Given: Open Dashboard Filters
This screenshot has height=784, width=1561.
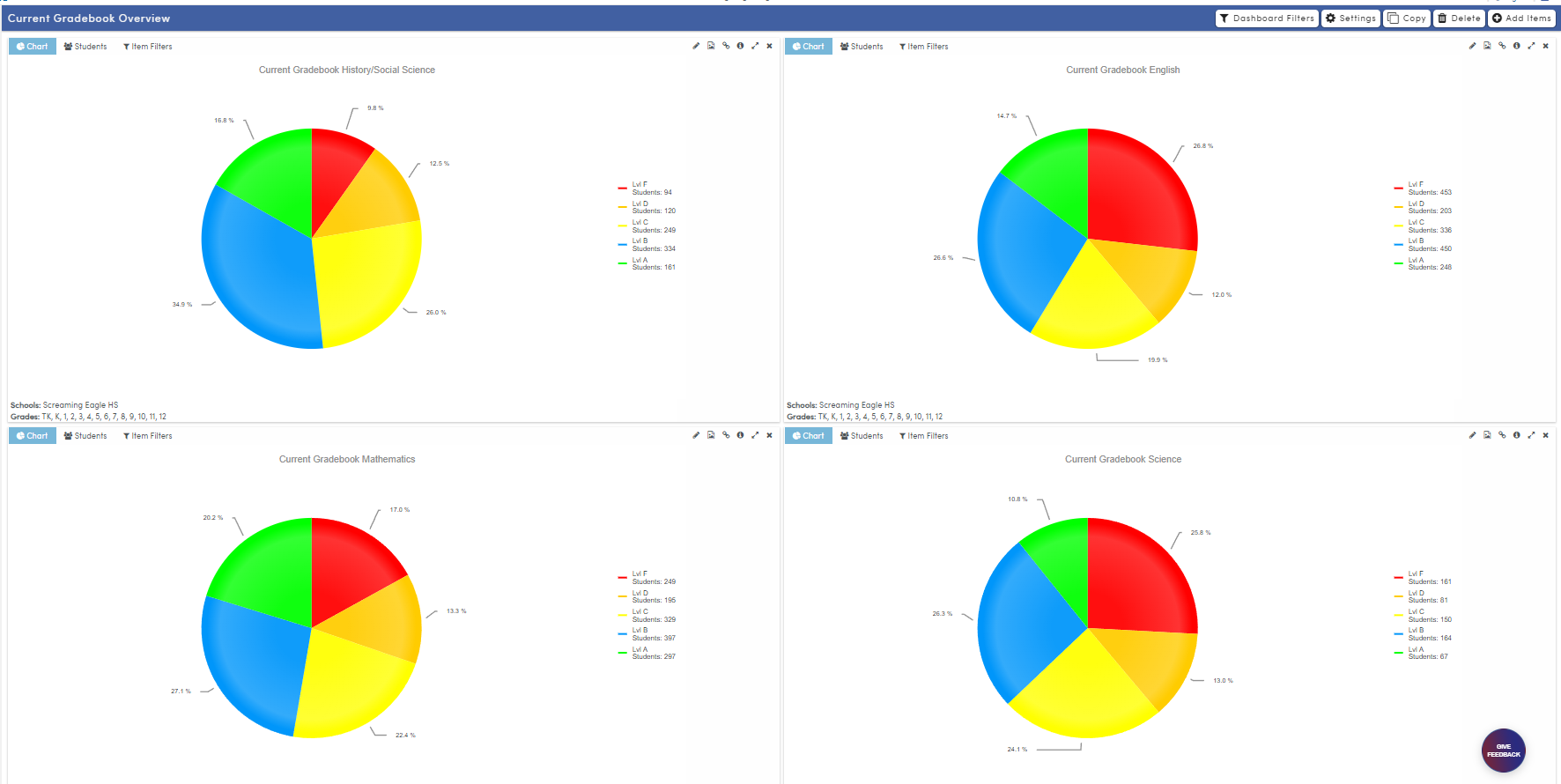Looking at the screenshot, I should pyautogui.click(x=1266, y=18).
